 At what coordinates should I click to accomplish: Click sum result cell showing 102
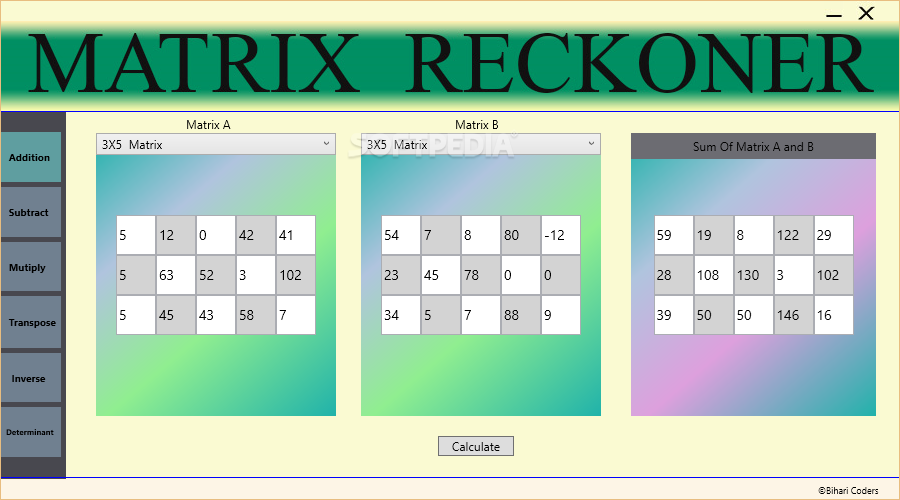click(833, 275)
